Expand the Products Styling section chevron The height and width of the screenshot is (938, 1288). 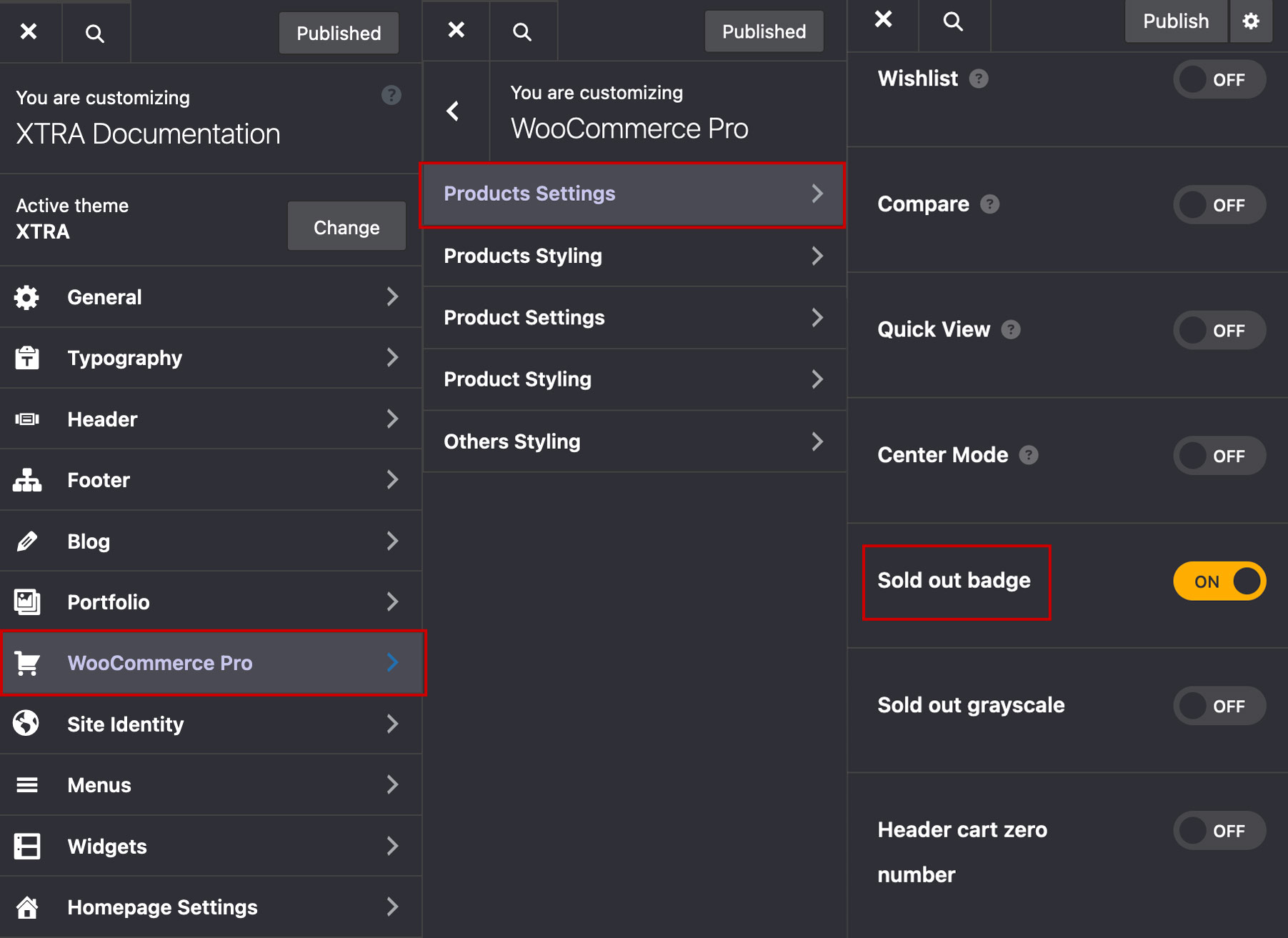click(817, 256)
